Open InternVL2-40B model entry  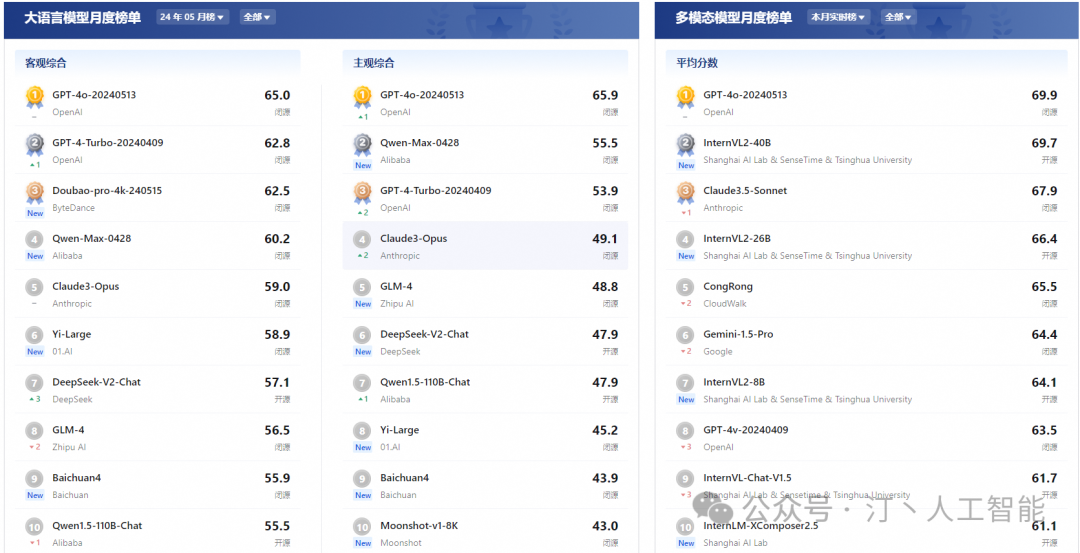point(737,143)
